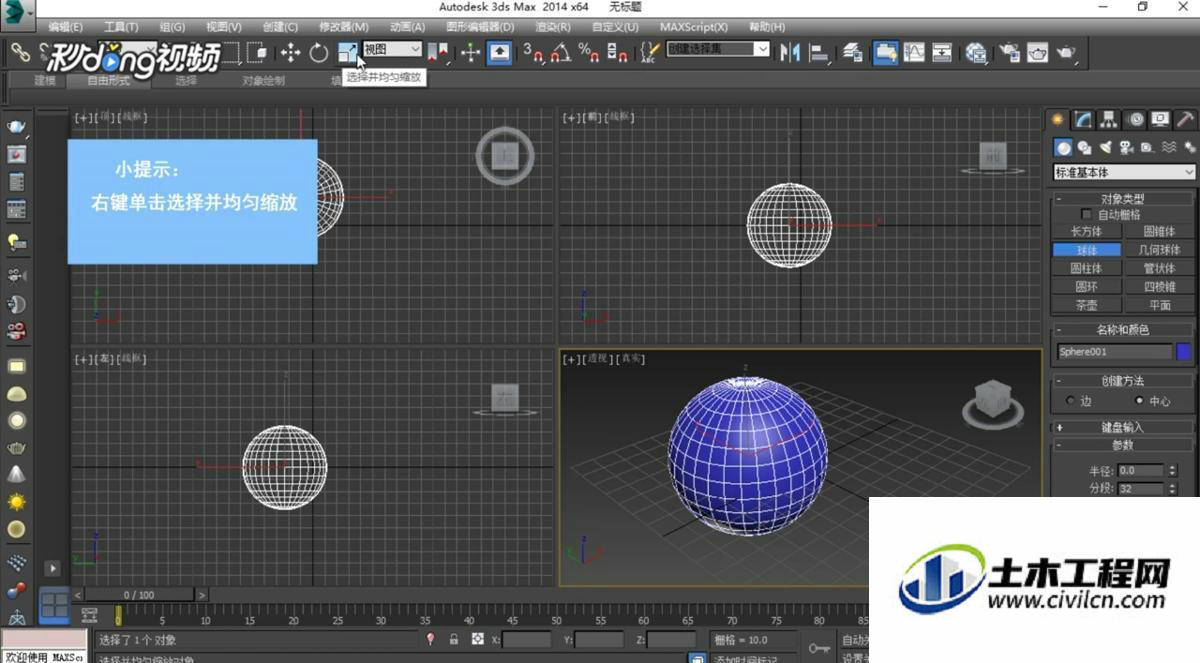Select the 边 creation method radio button
The image size is (1200, 663).
[1070, 401]
